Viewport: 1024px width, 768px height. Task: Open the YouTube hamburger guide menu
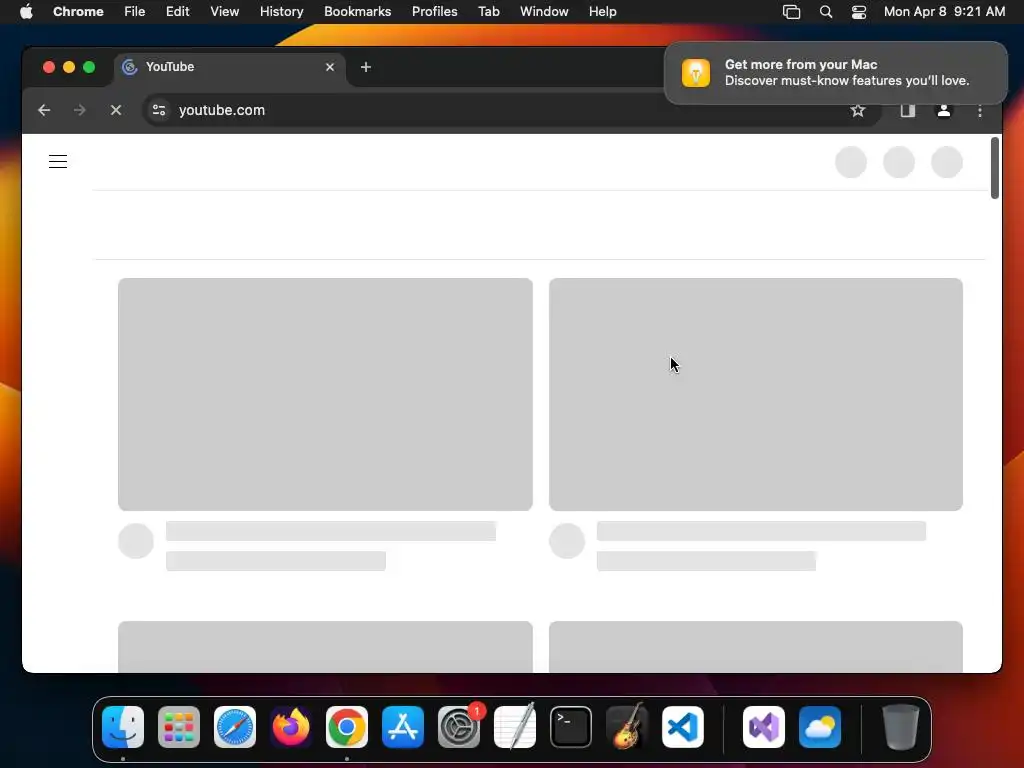[57, 161]
